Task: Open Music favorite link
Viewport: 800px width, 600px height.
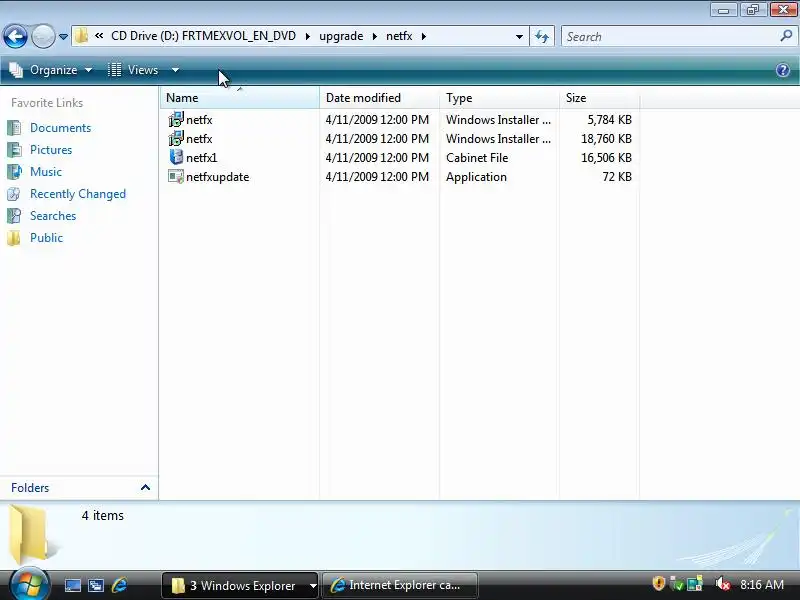Action: [x=46, y=171]
